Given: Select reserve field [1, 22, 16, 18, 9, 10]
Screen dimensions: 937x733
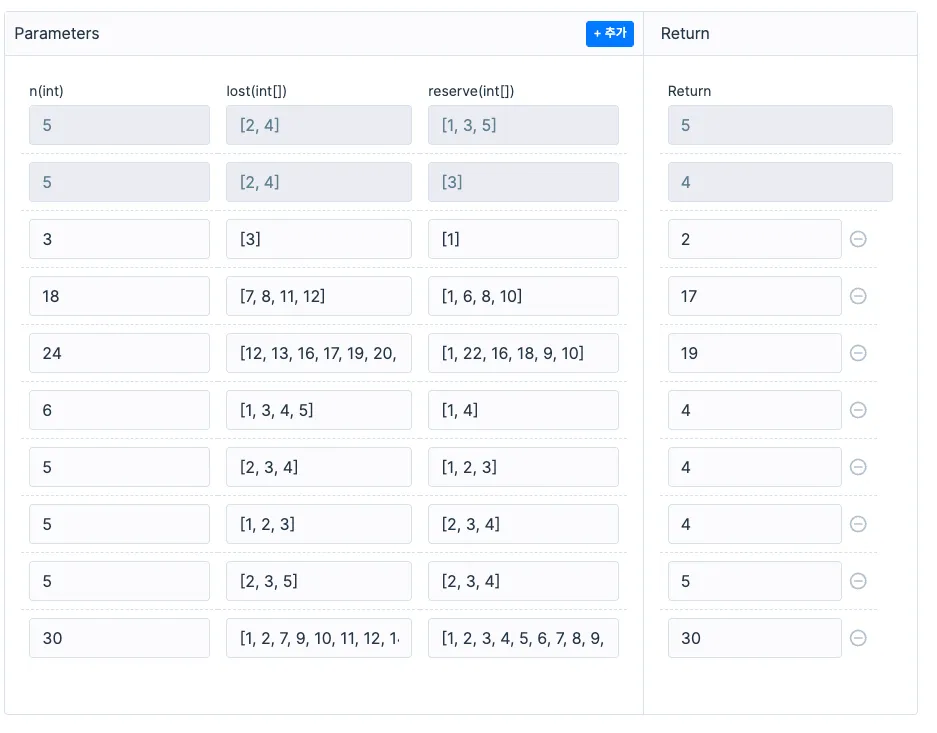Looking at the screenshot, I should (523, 353).
